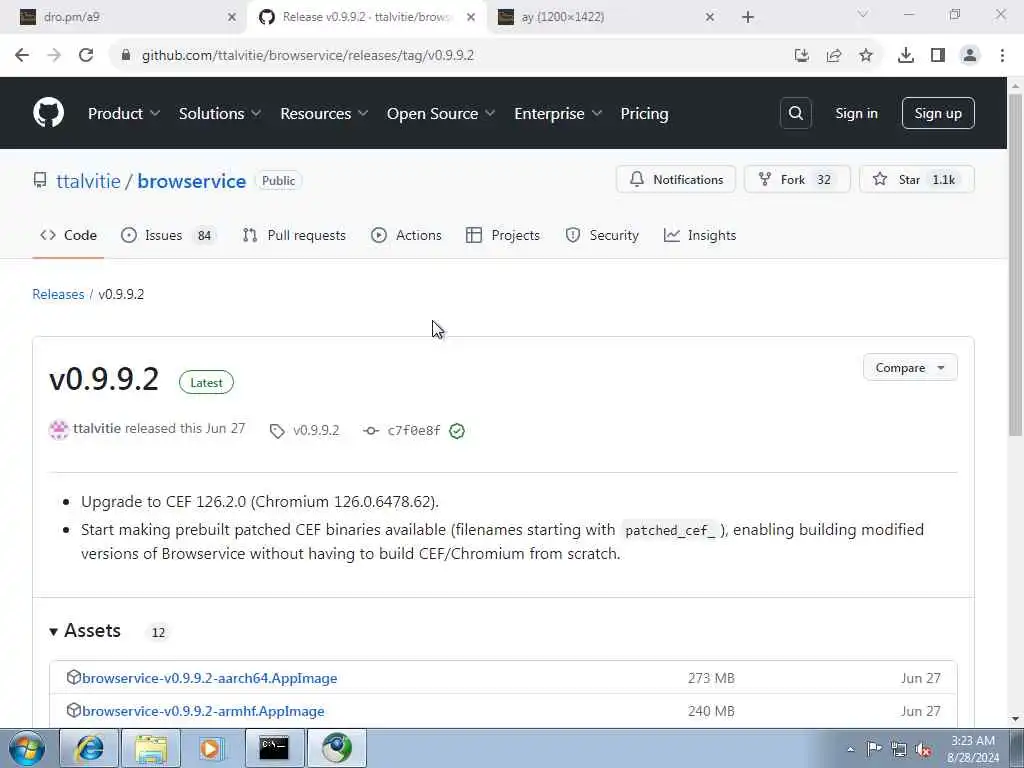This screenshot has width=1024, height=768.
Task: Select the Code tab
Action: (x=69, y=235)
